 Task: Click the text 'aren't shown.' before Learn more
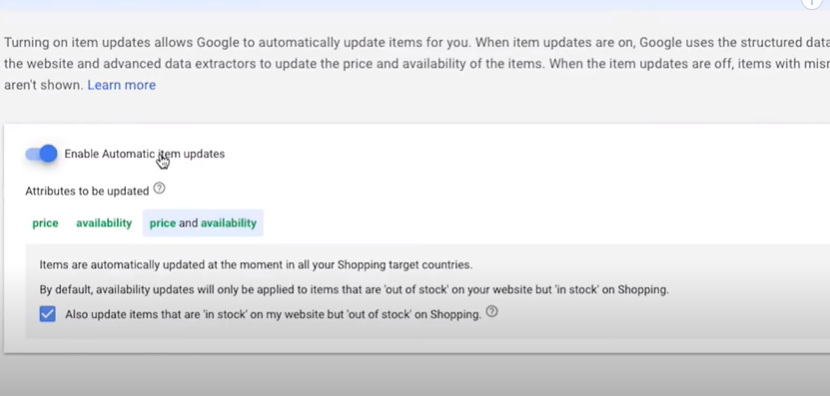coord(43,85)
